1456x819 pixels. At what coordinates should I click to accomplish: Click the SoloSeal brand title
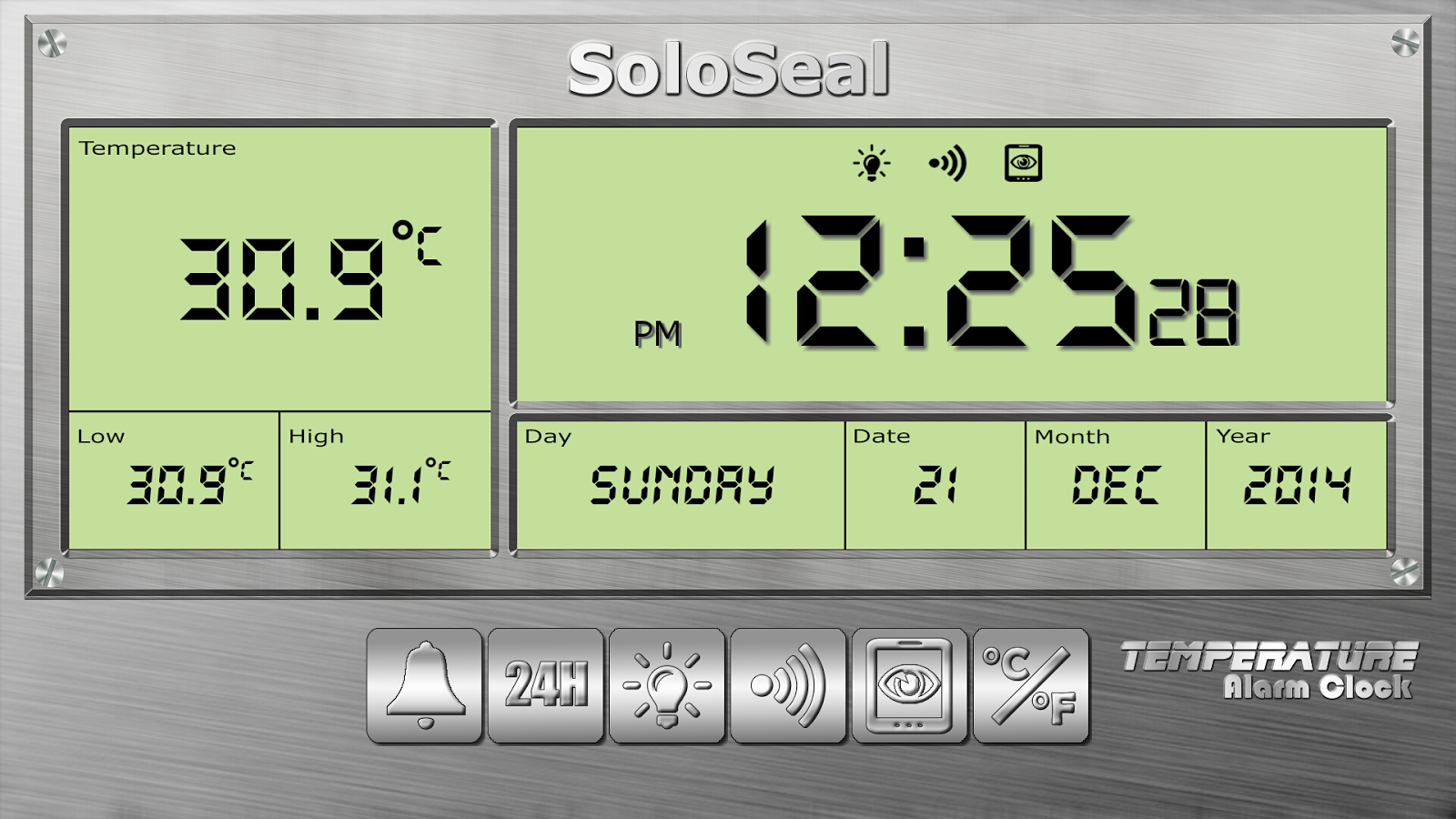(729, 69)
